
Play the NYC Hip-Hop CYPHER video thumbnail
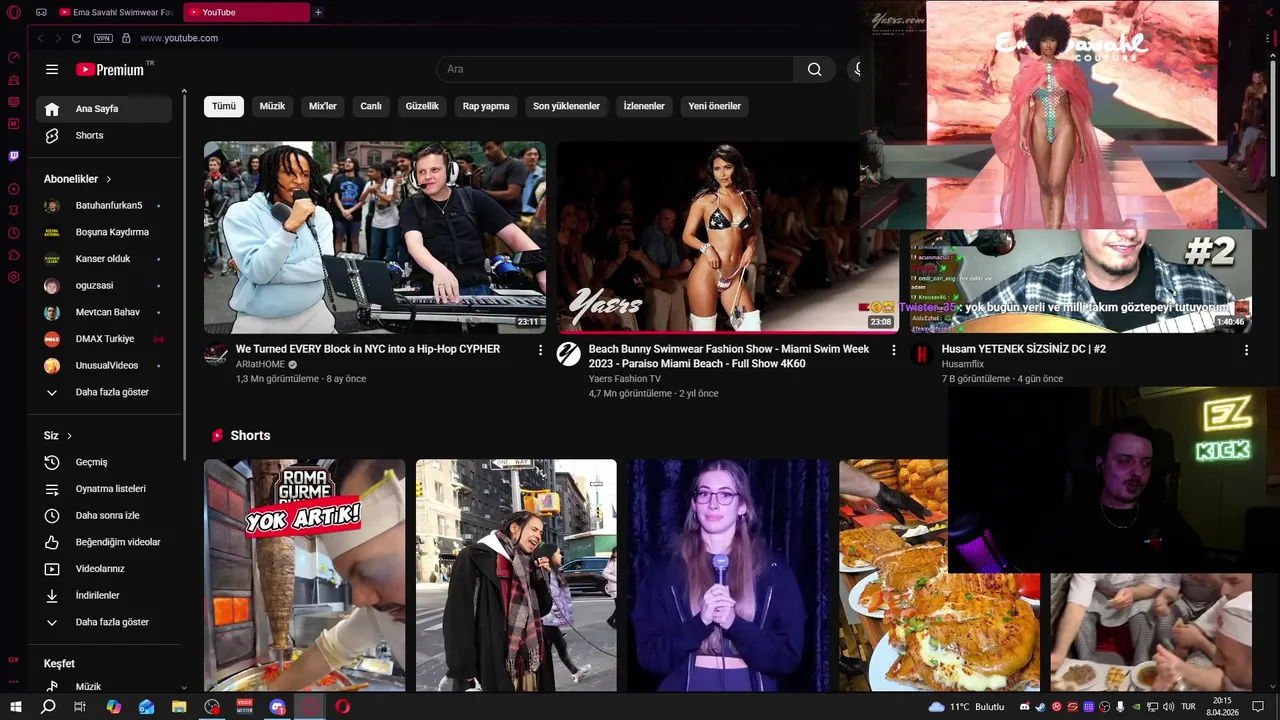(375, 237)
